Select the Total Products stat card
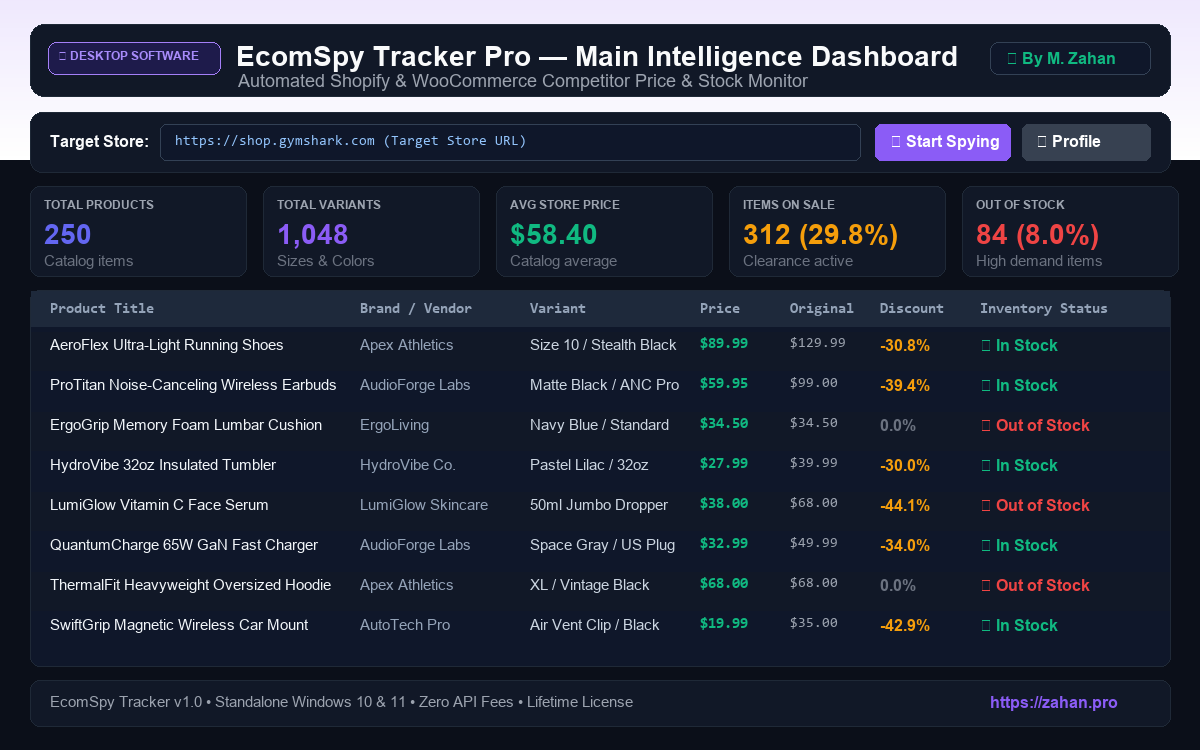Screen dimensions: 1200x750 coord(138,231)
